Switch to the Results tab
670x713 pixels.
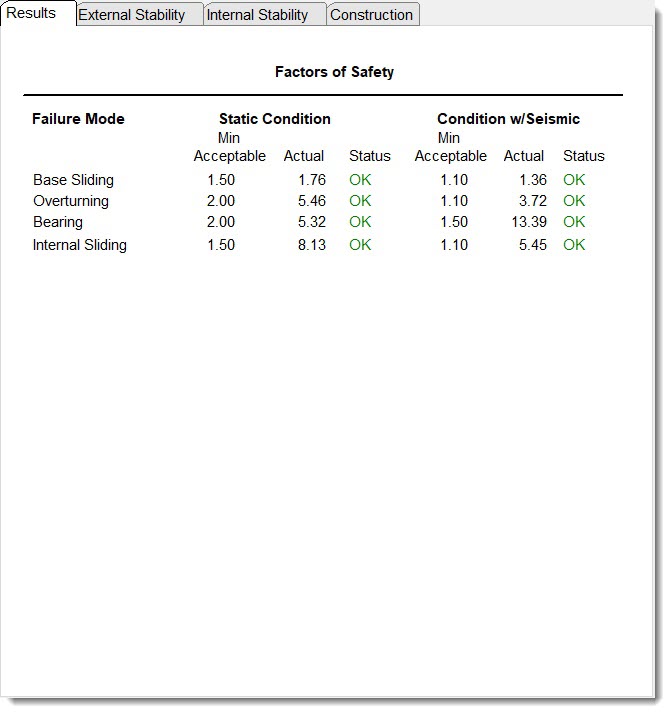pyautogui.click(x=31, y=13)
